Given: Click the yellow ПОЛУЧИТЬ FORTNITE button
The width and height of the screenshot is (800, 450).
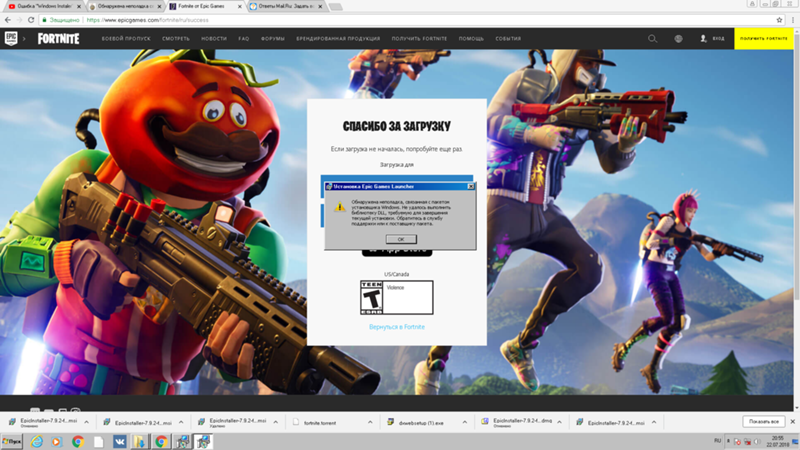Looking at the screenshot, I should tap(764, 39).
